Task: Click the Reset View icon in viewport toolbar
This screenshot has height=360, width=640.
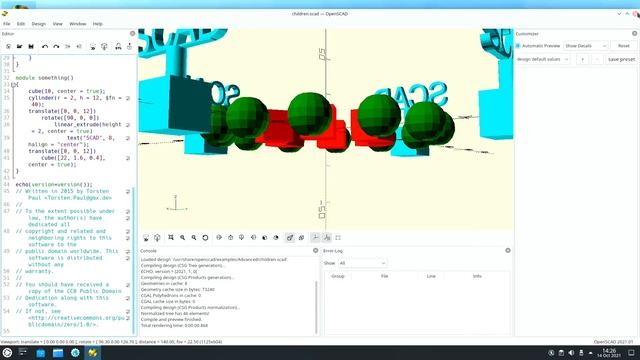Action: tap(205, 238)
